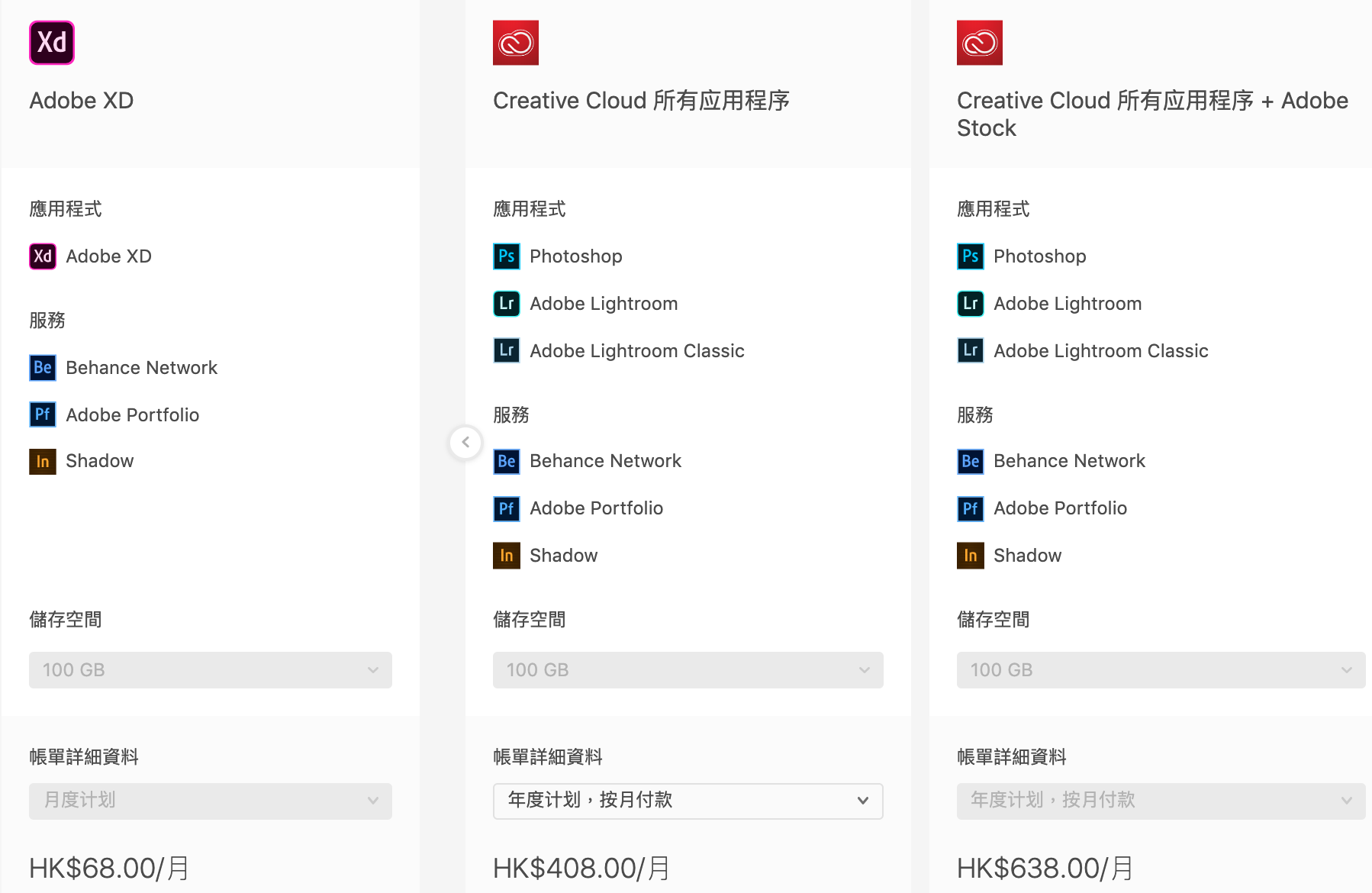Image resolution: width=1372 pixels, height=893 pixels.
Task: Click the Creative Cloud + Adobe Stock plan icon
Action: click(x=980, y=43)
